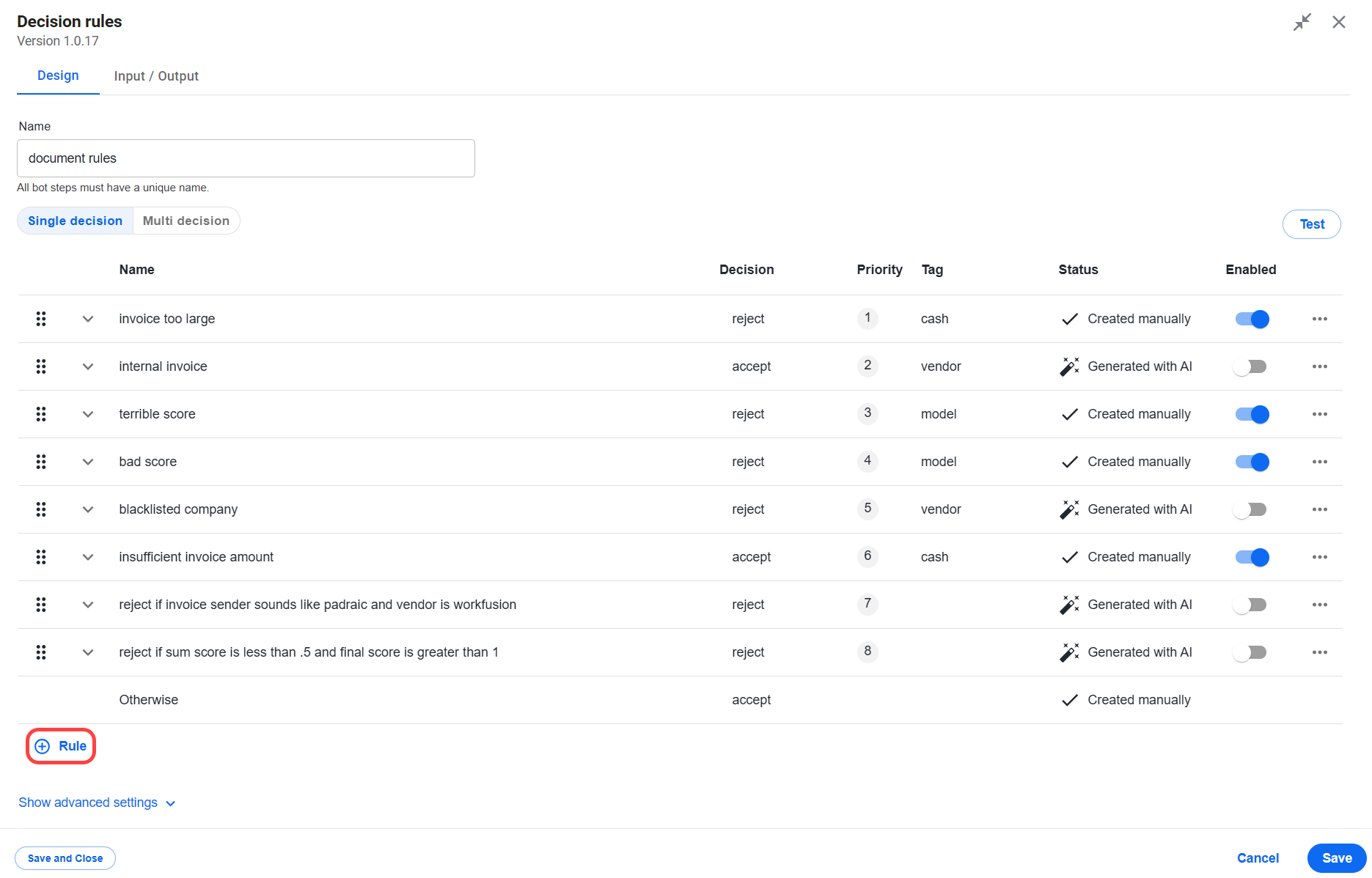Screen dimensions: 1372x878
Task: Expand the internal invoice rule
Action: pos(88,366)
